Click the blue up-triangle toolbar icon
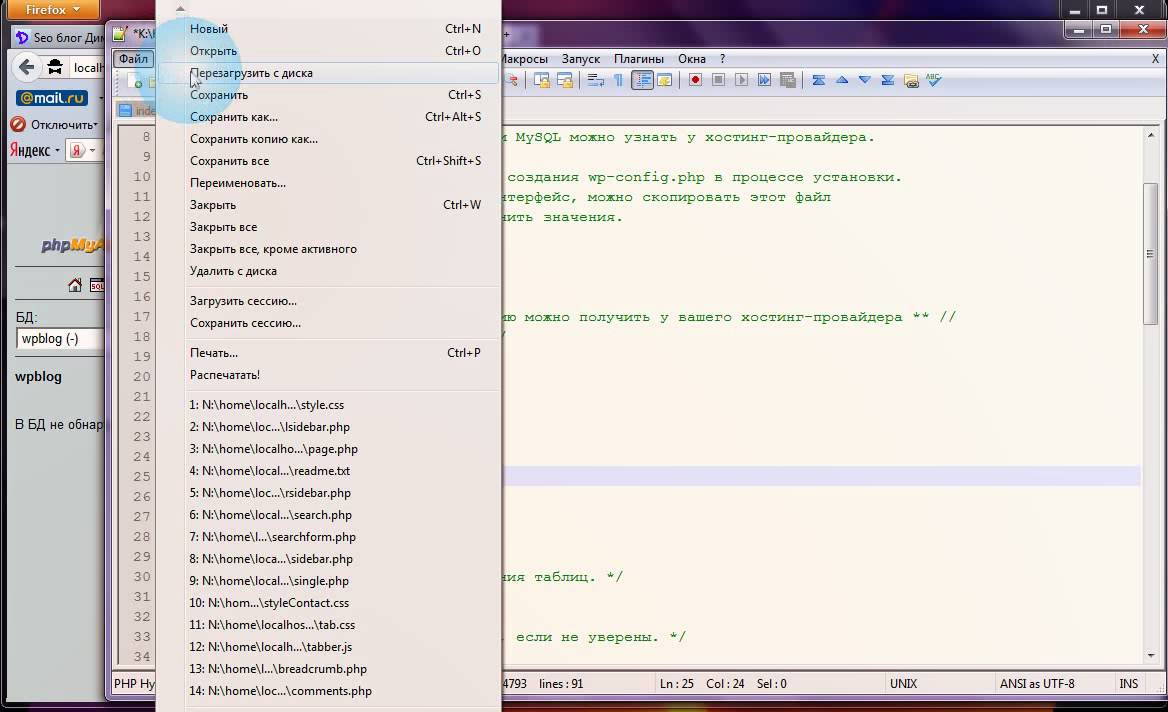Image resolution: width=1168 pixels, height=712 pixels. click(842, 80)
